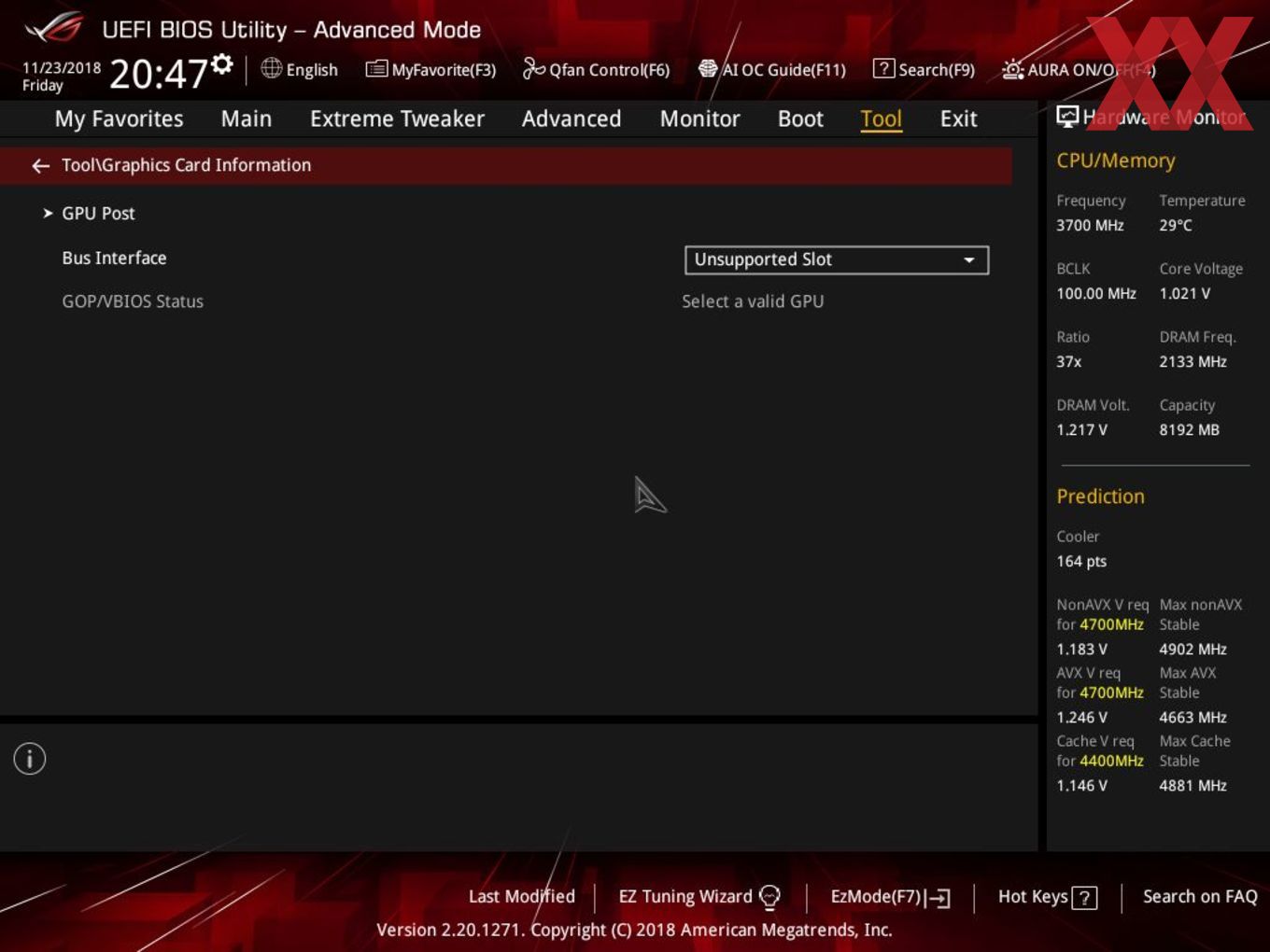Click the 4881 MHz Max Cache value
The width and height of the screenshot is (1270, 952).
pyautogui.click(x=1192, y=785)
